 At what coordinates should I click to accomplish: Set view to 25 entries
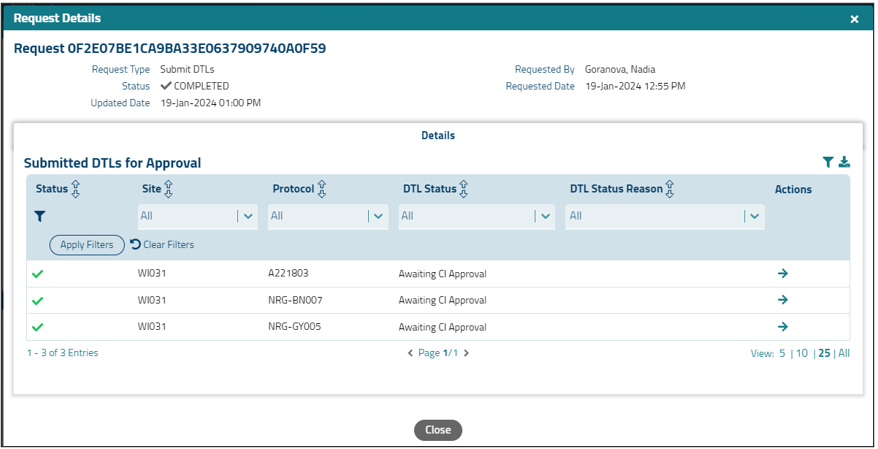coord(824,353)
